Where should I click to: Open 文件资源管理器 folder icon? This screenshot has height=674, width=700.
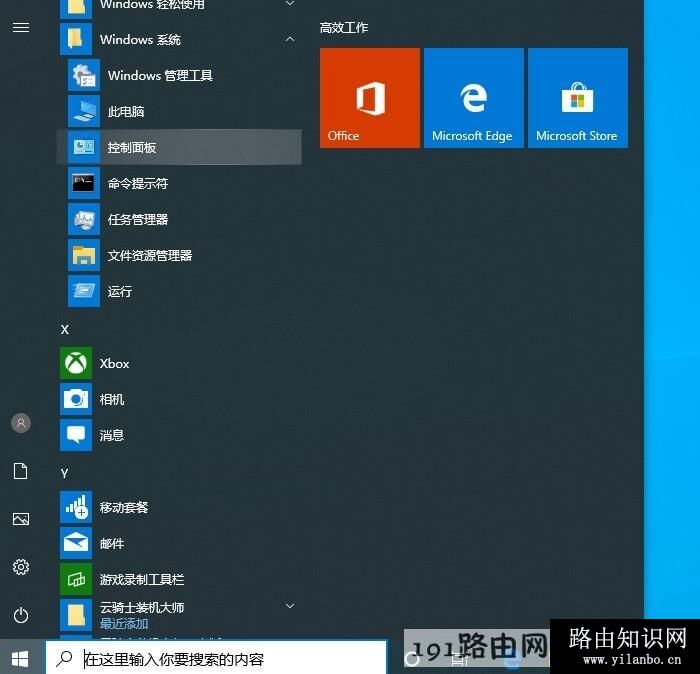(x=84, y=255)
